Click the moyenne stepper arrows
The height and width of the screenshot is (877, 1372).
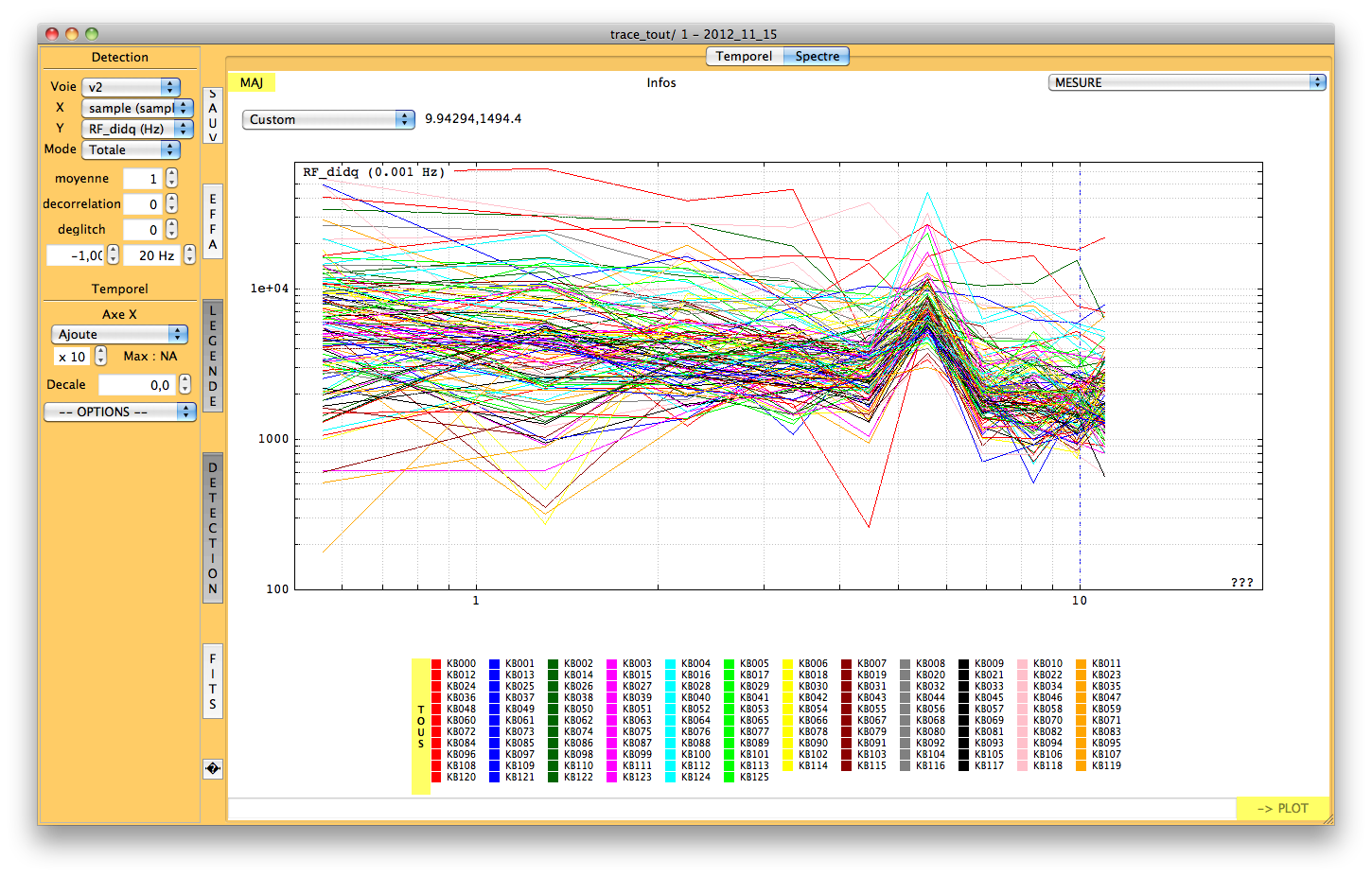pyautogui.click(x=171, y=178)
